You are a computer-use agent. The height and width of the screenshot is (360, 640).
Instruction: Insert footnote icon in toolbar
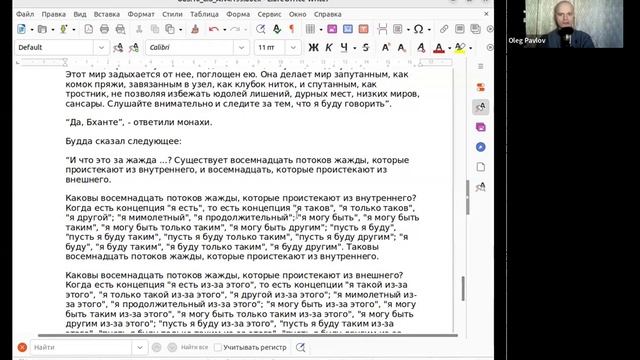[460, 29]
